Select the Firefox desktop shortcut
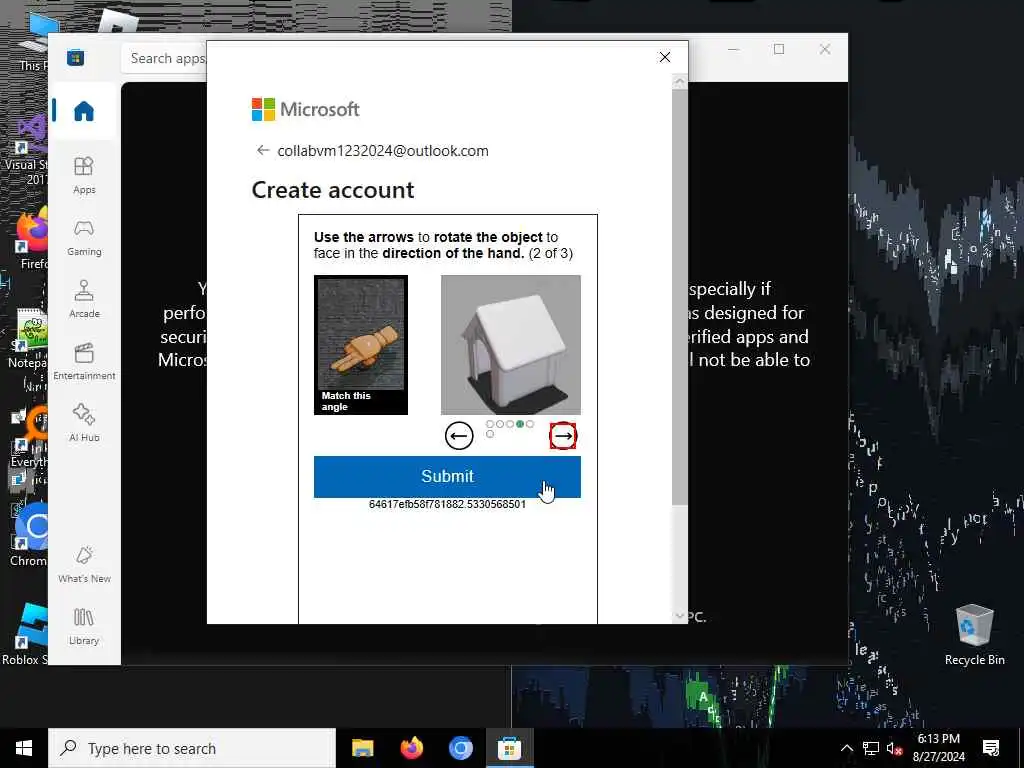 (32, 237)
